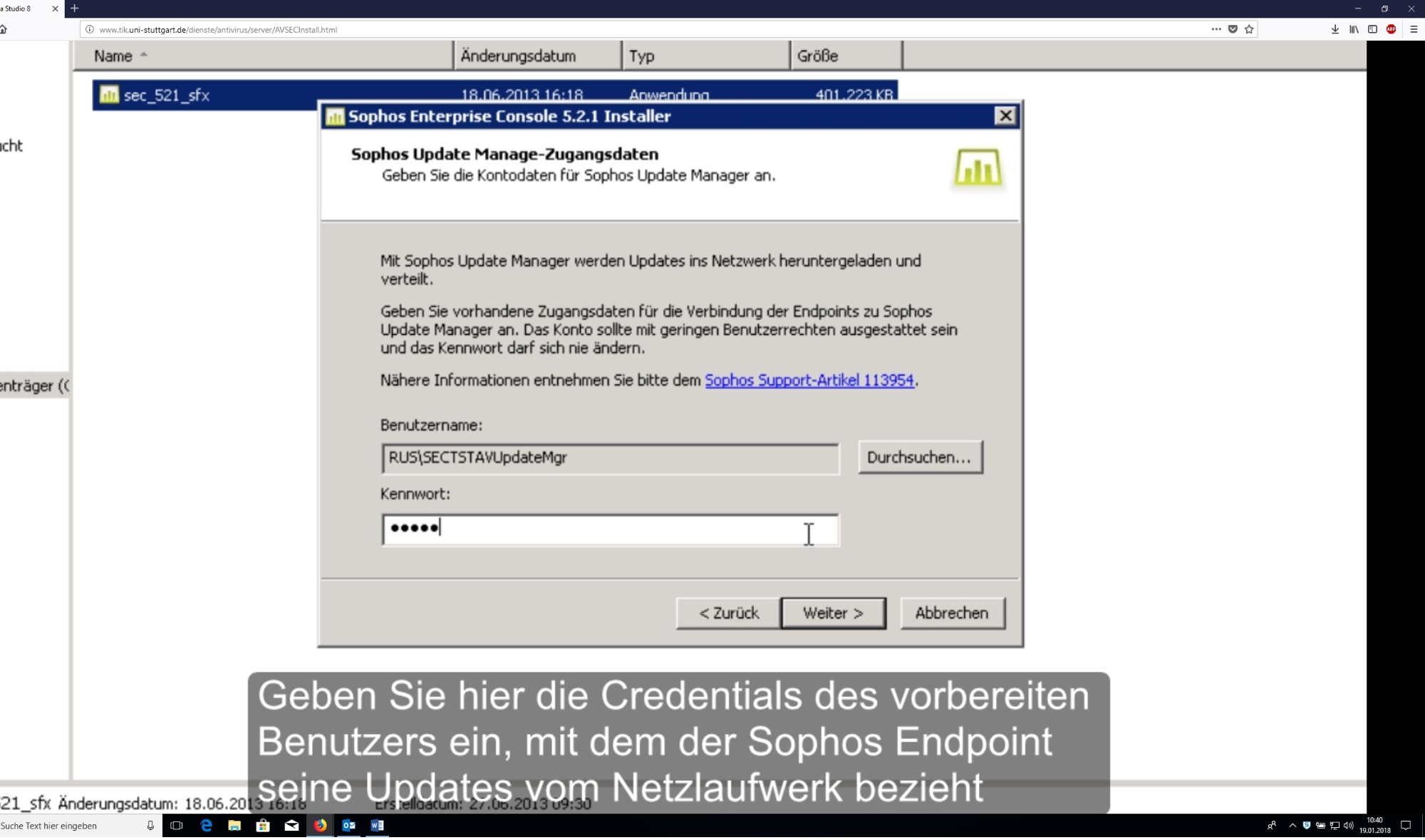Open Sophos Support-Artikel 113954 link
This screenshot has width=1425, height=840.
coord(809,380)
